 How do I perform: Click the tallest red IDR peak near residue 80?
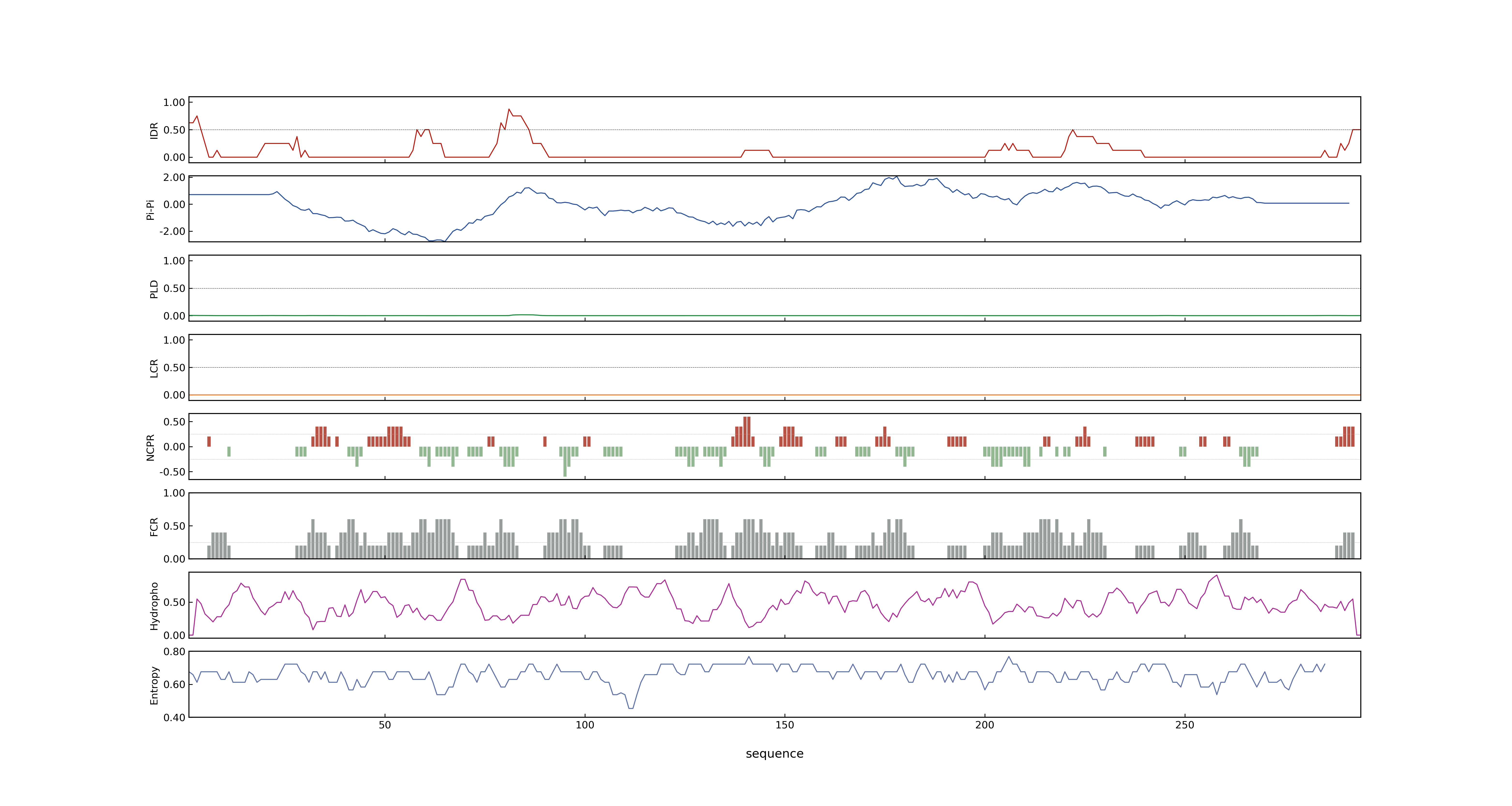[509, 109]
